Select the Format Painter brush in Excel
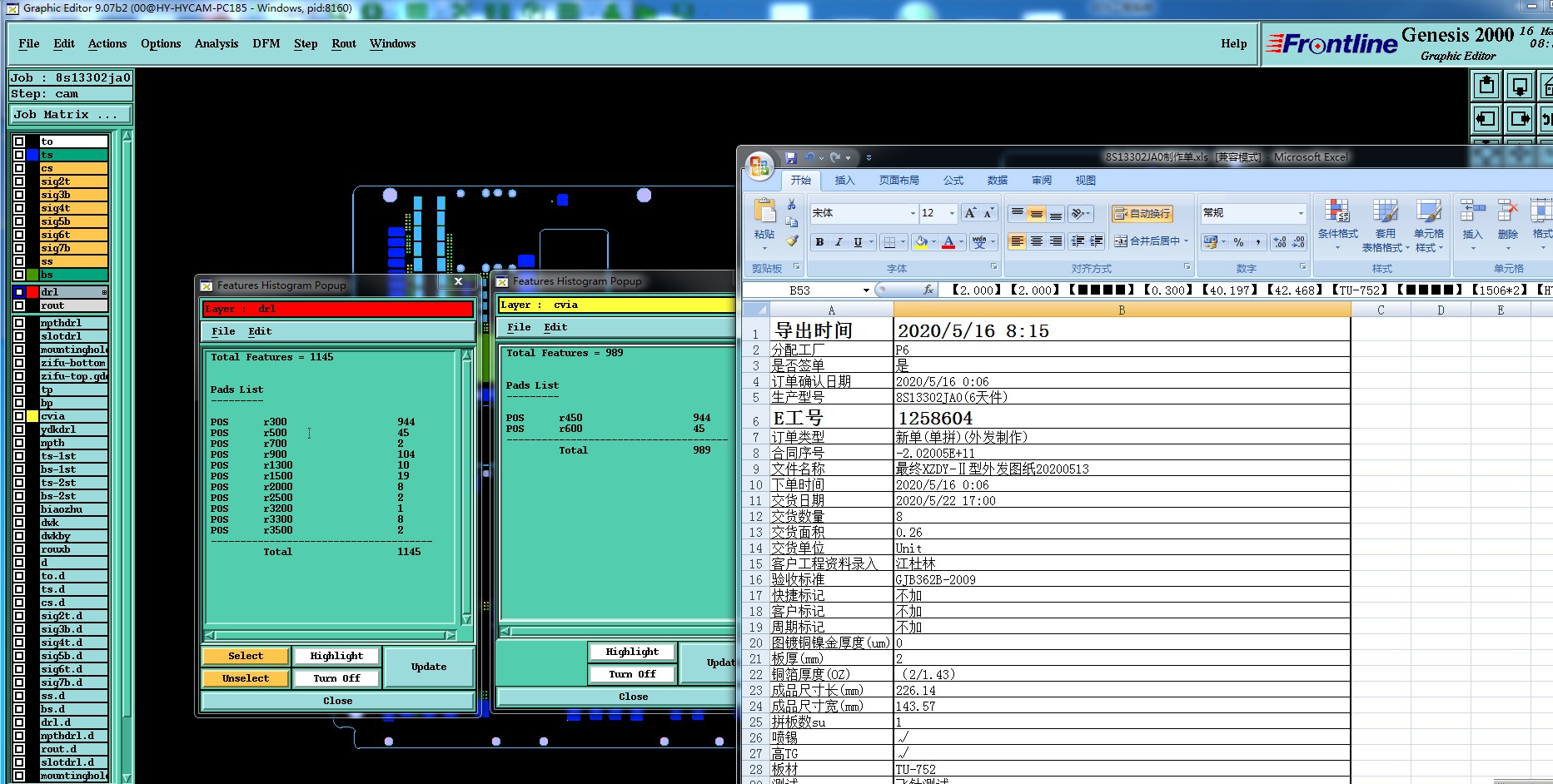This screenshot has height=784, width=1553. [792, 241]
